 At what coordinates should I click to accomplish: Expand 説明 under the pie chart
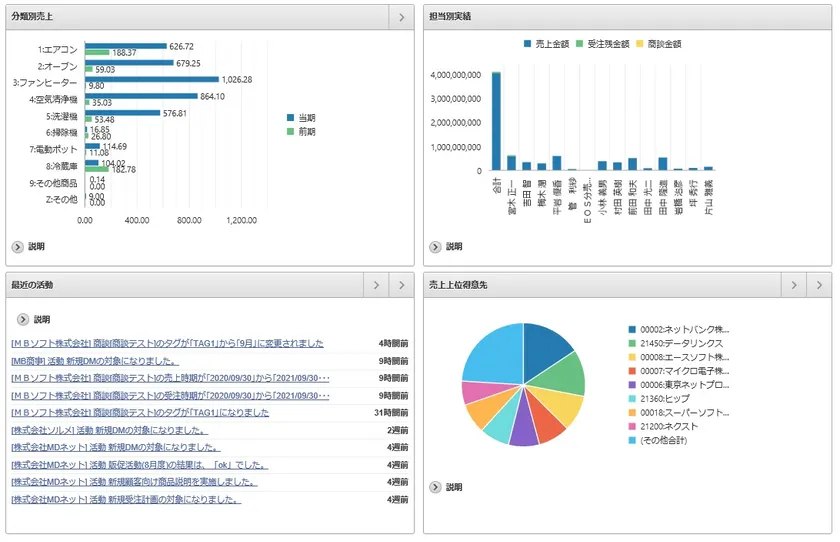click(446, 487)
